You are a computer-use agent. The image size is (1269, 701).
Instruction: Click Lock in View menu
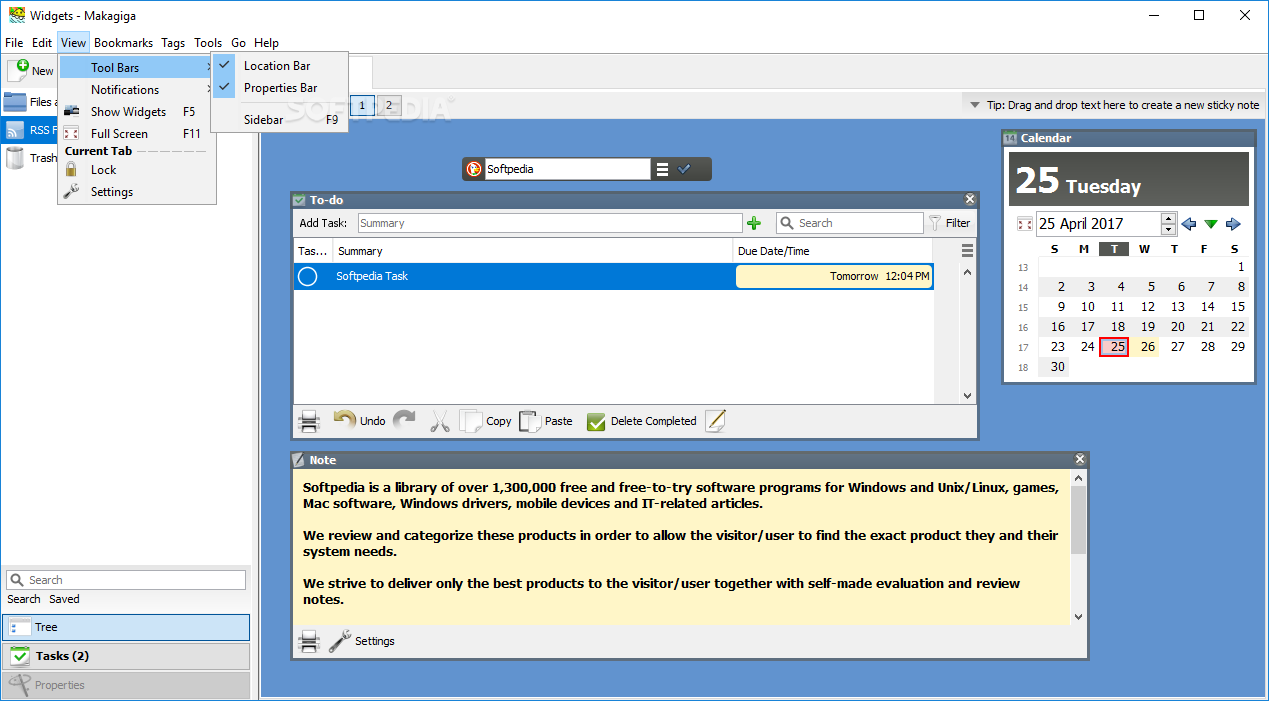pos(136,170)
